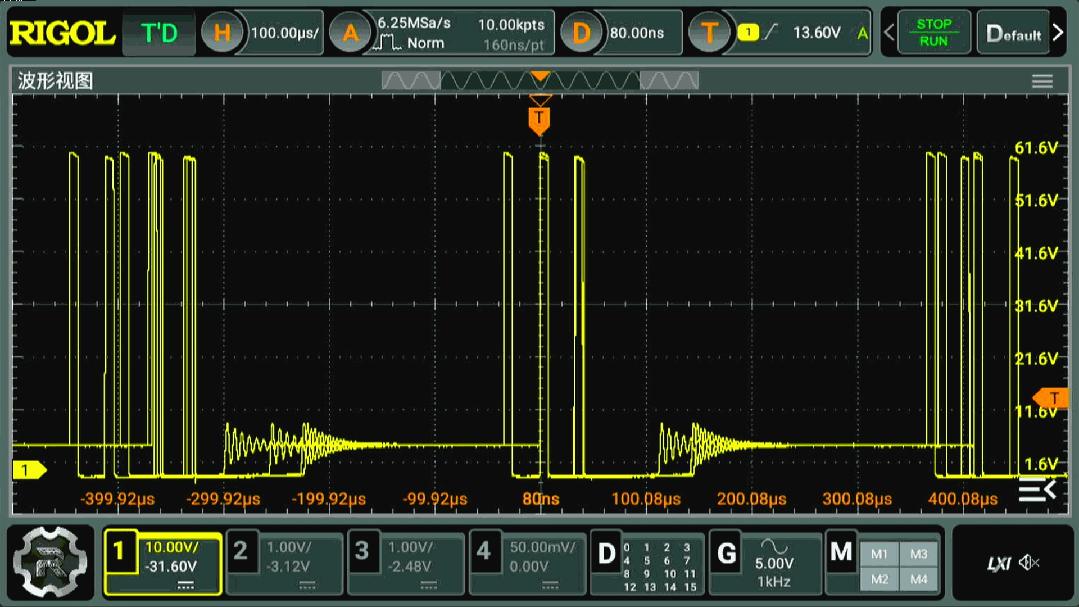Click the right arrow next to Default
The image size is (1079, 607).
coord(1059,33)
